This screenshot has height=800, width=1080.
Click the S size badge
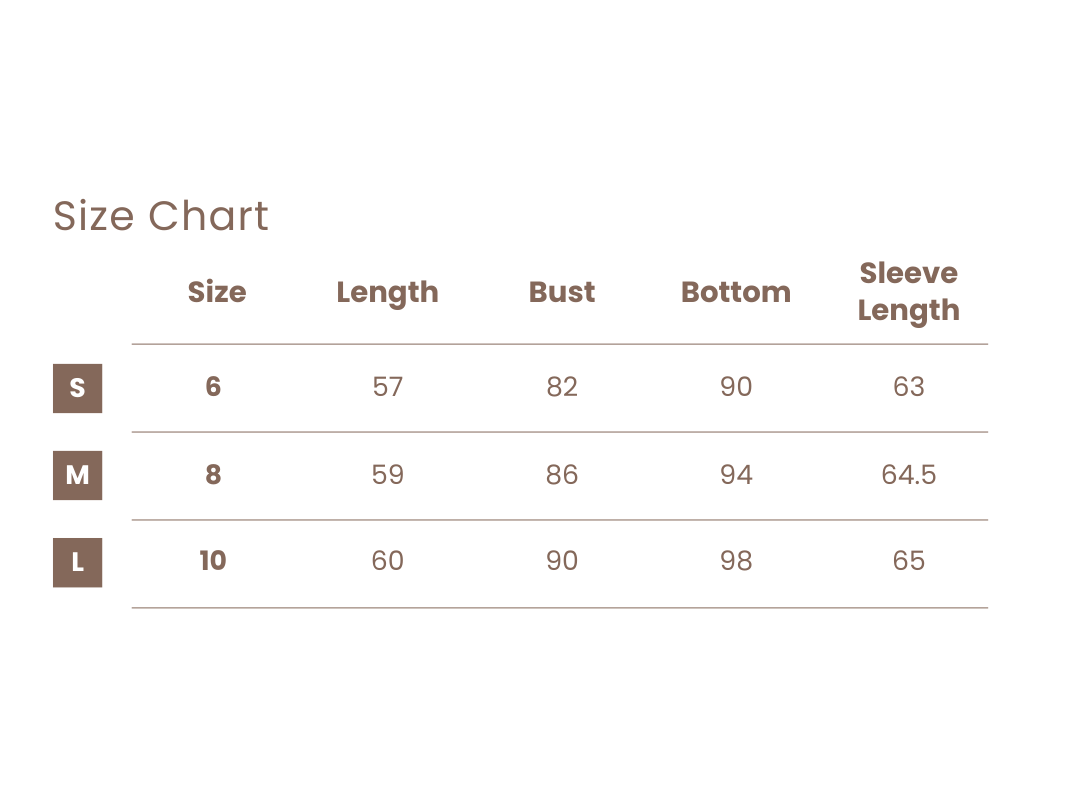coord(77,388)
